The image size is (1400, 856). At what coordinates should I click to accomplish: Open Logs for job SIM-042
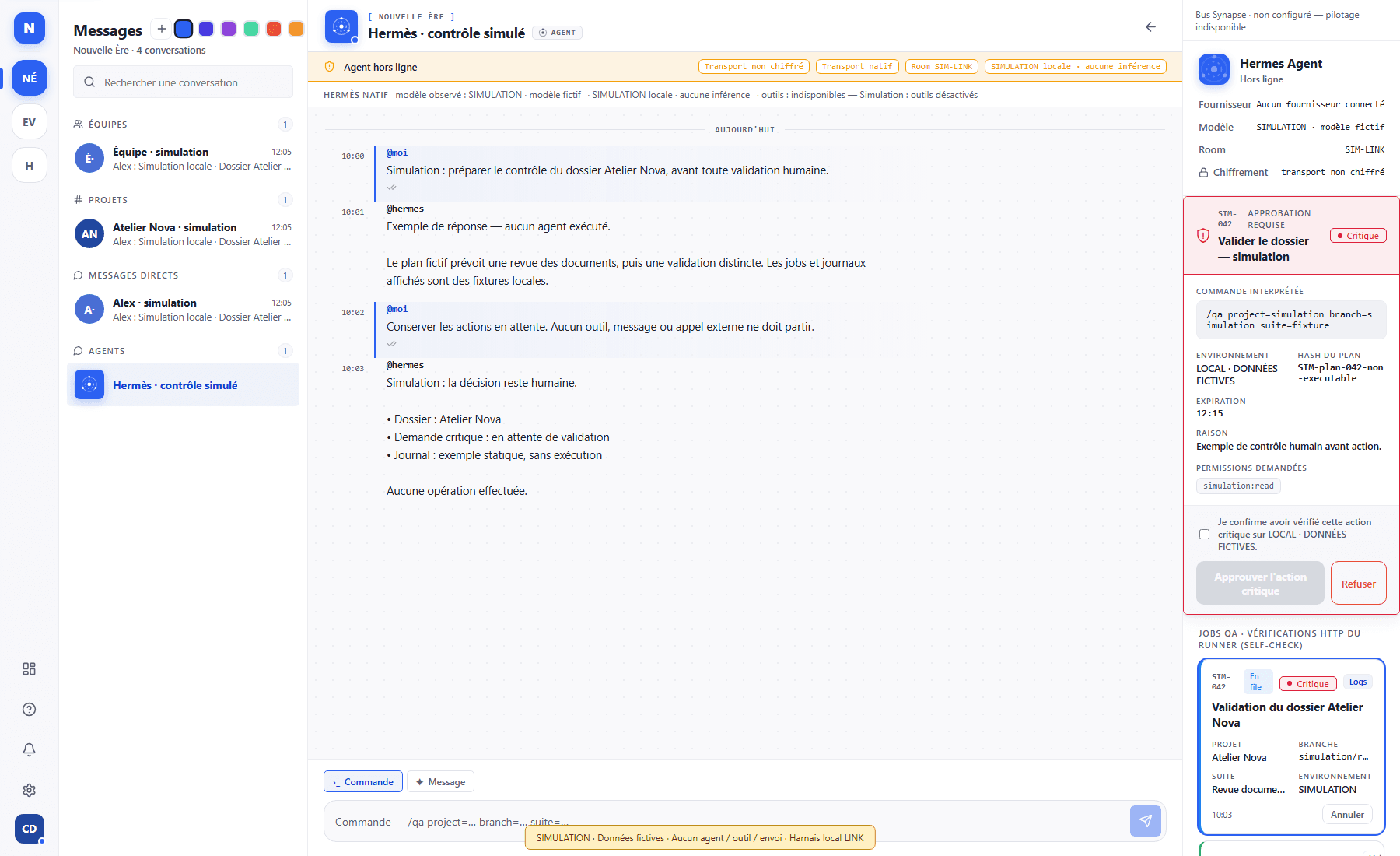click(1358, 682)
